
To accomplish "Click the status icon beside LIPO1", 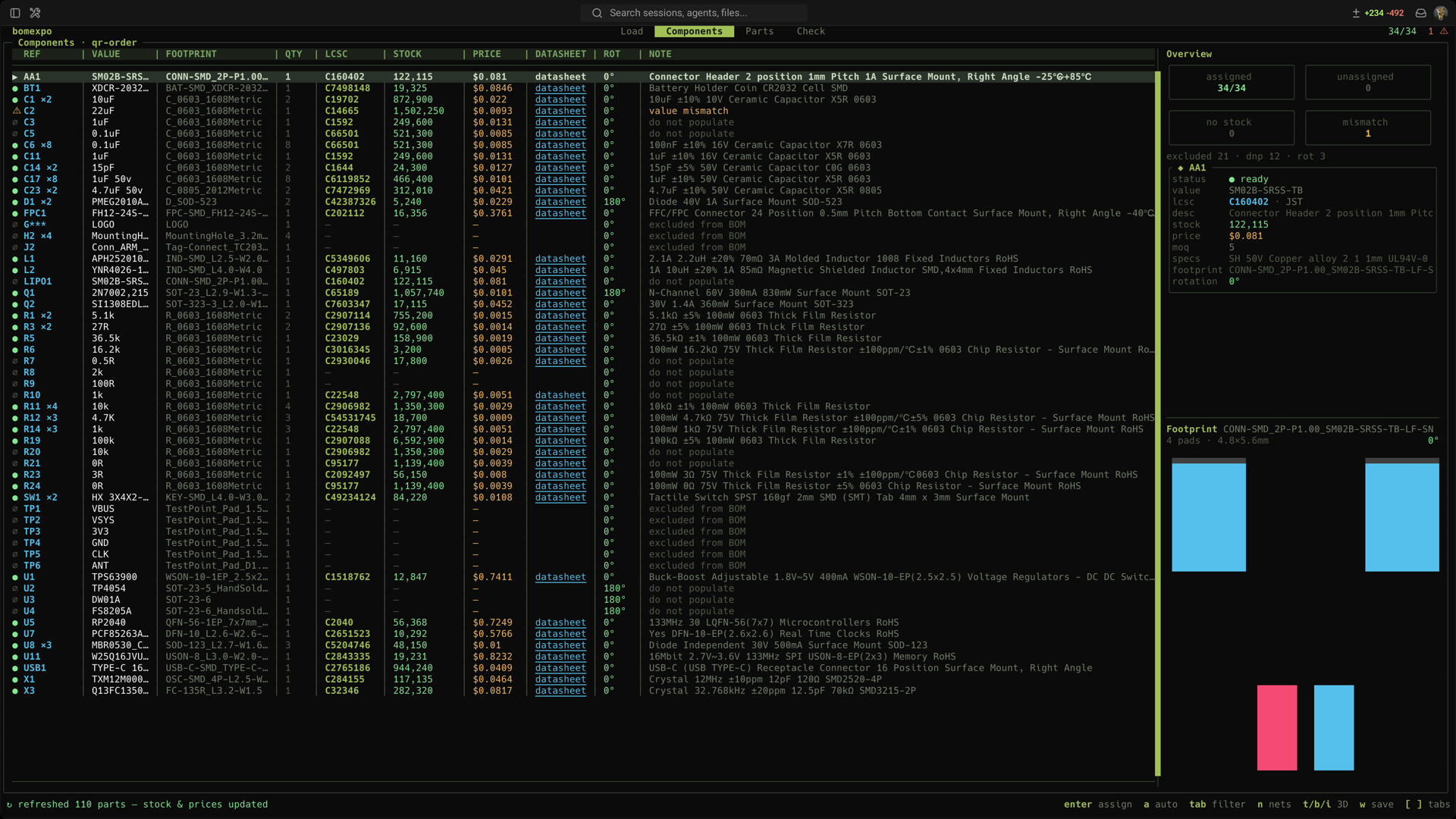I will [15, 281].
